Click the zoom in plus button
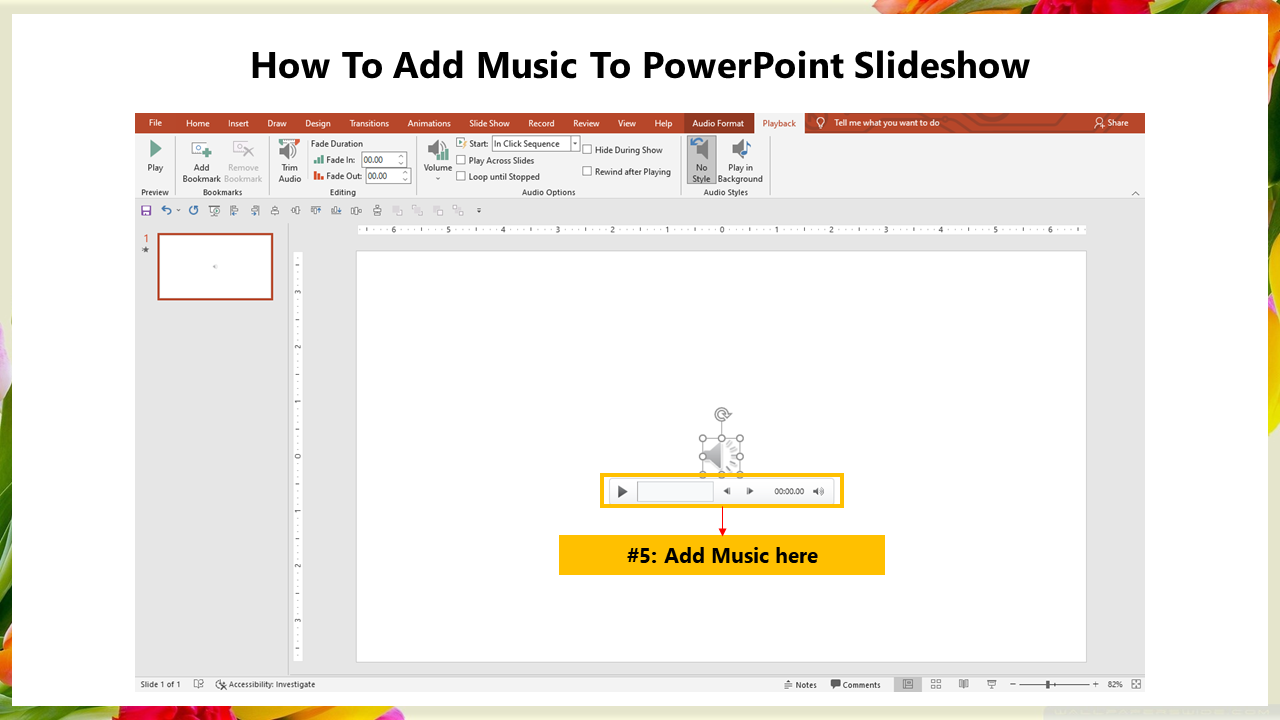 pos(1096,684)
